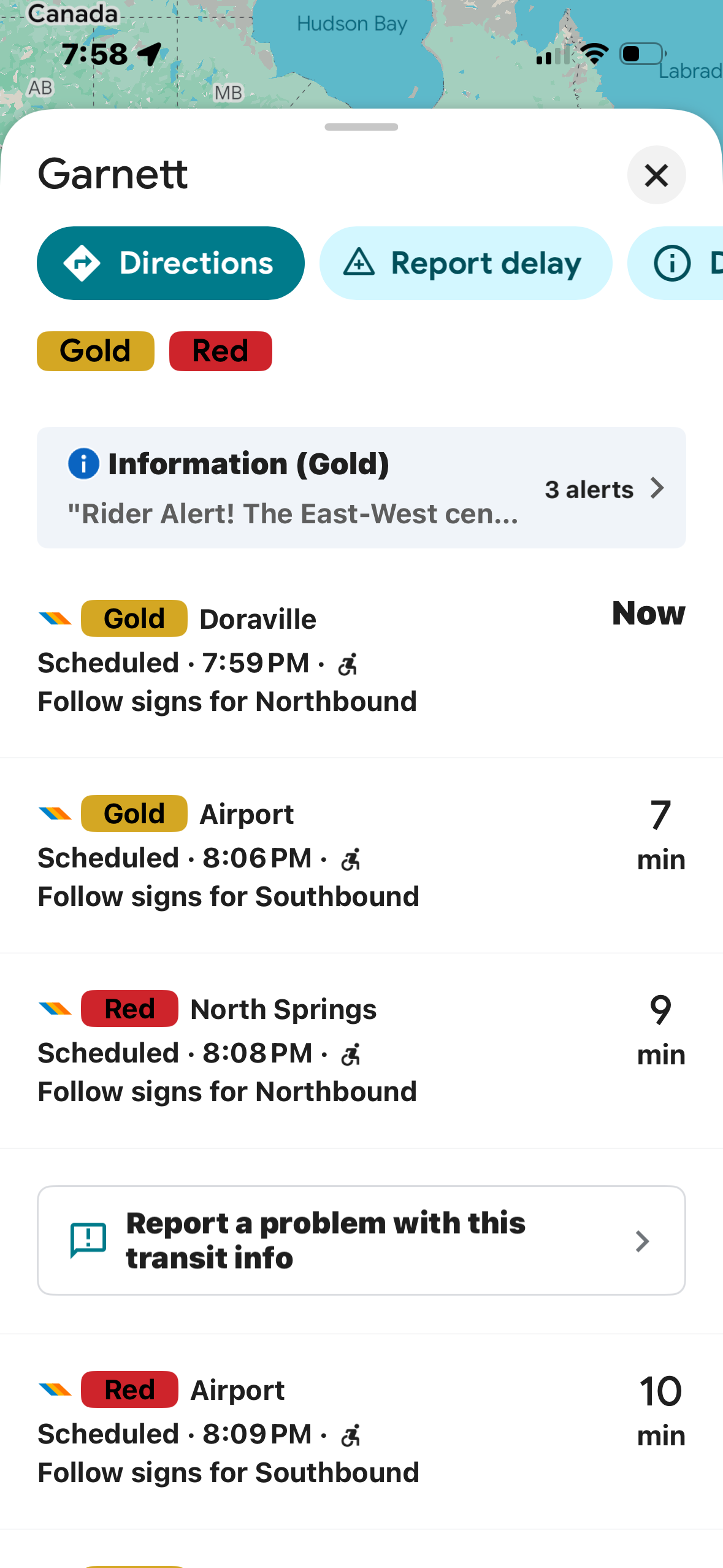Tap wheelchair icon on North Springs row

point(351,1055)
